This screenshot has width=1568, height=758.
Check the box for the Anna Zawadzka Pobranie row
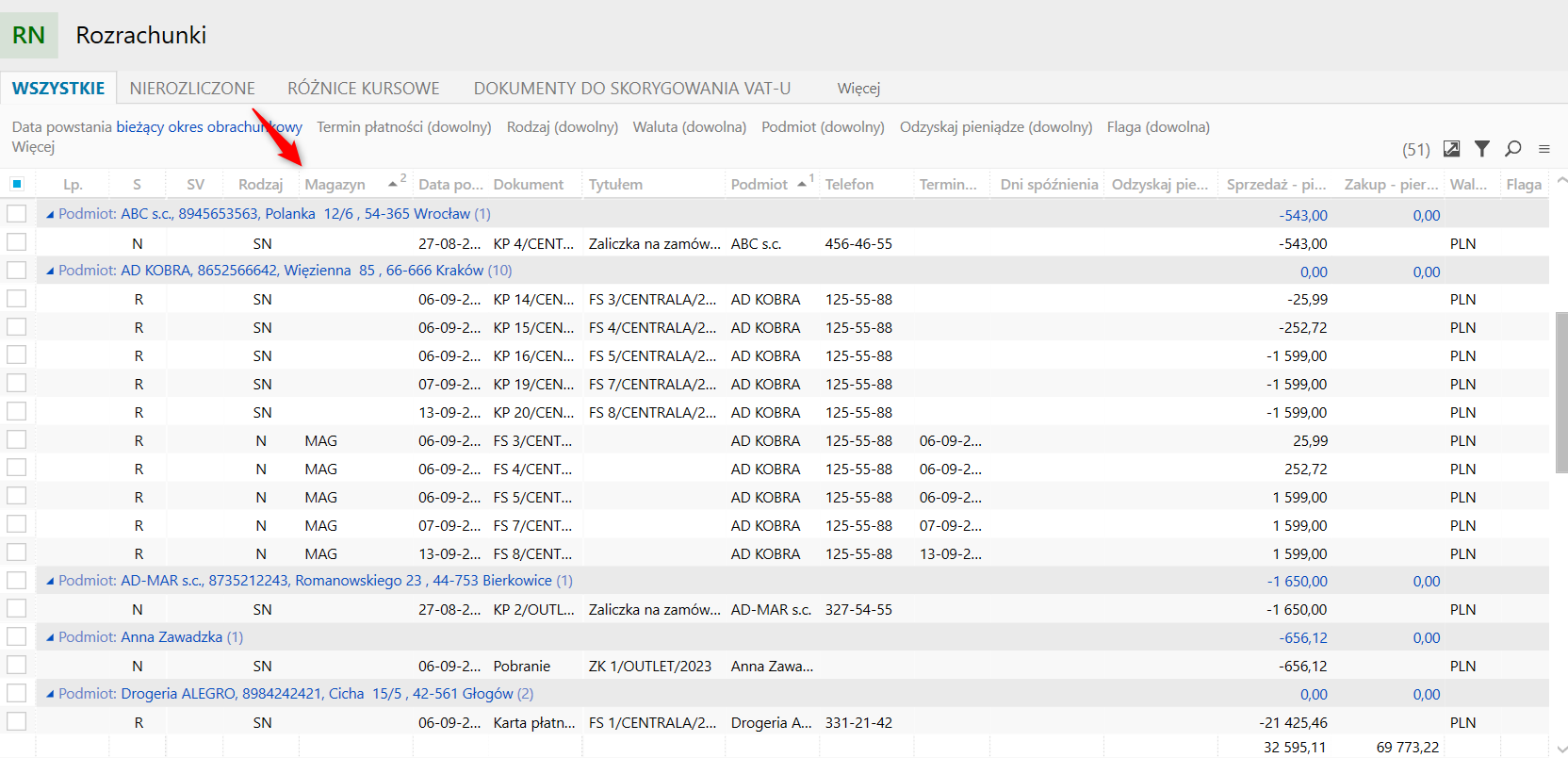(x=17, y=666)
